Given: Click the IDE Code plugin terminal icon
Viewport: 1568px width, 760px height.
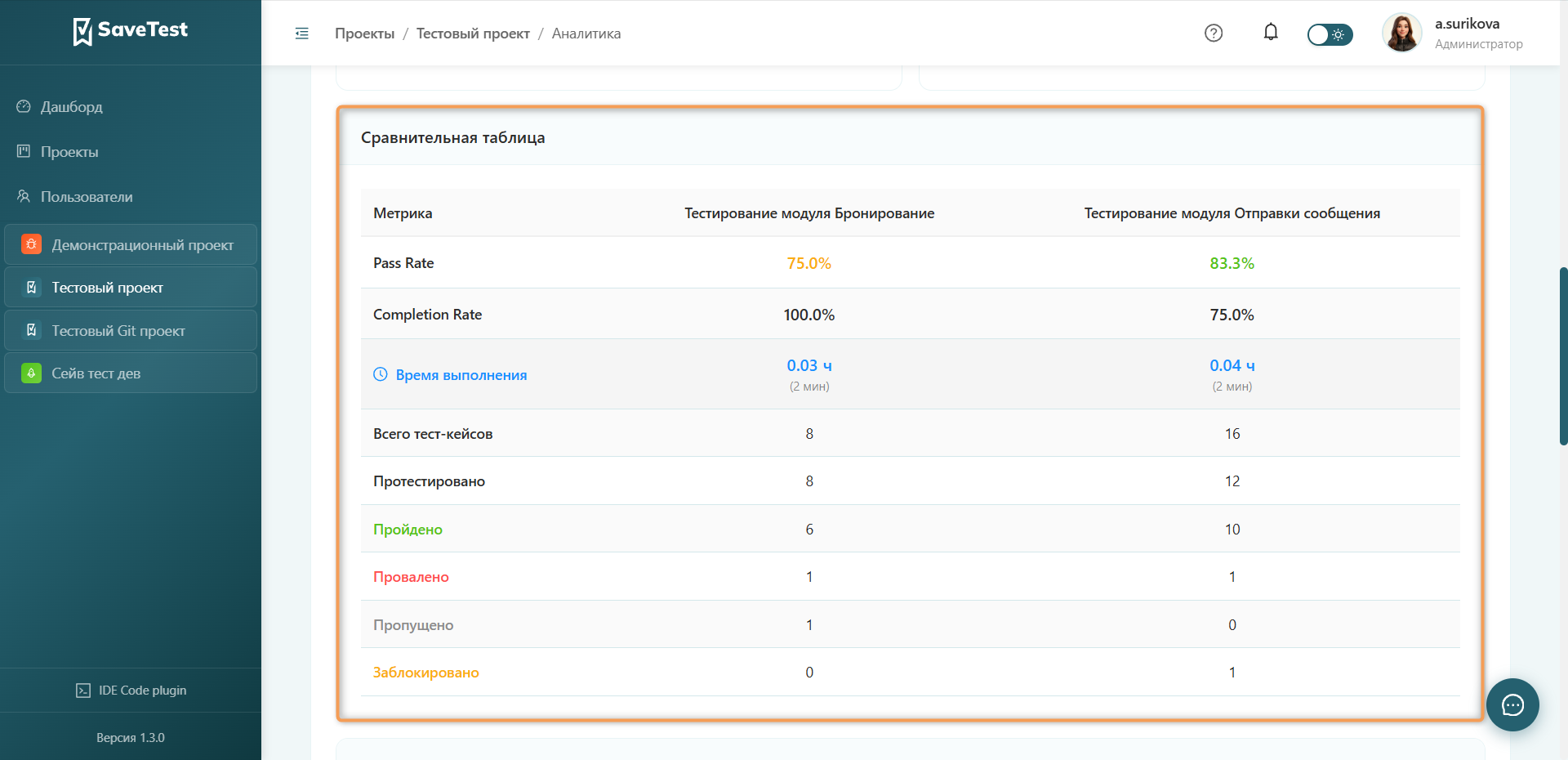Looking at the screenshot, I should (83, 691).
